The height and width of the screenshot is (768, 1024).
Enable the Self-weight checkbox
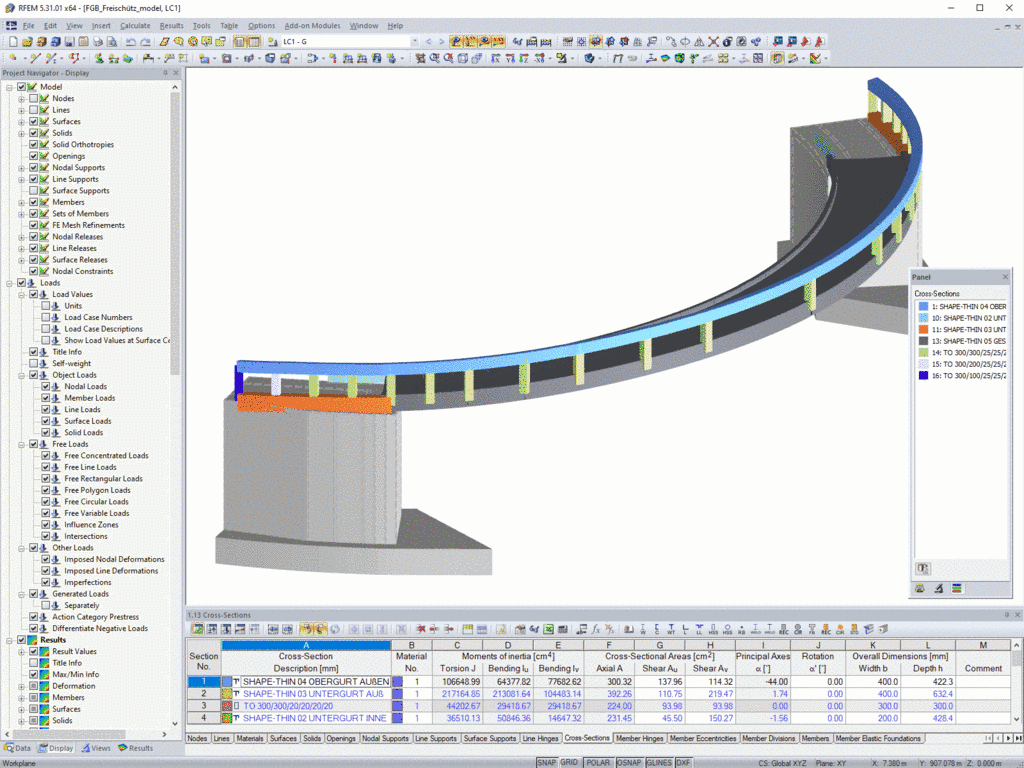[33, 364]
